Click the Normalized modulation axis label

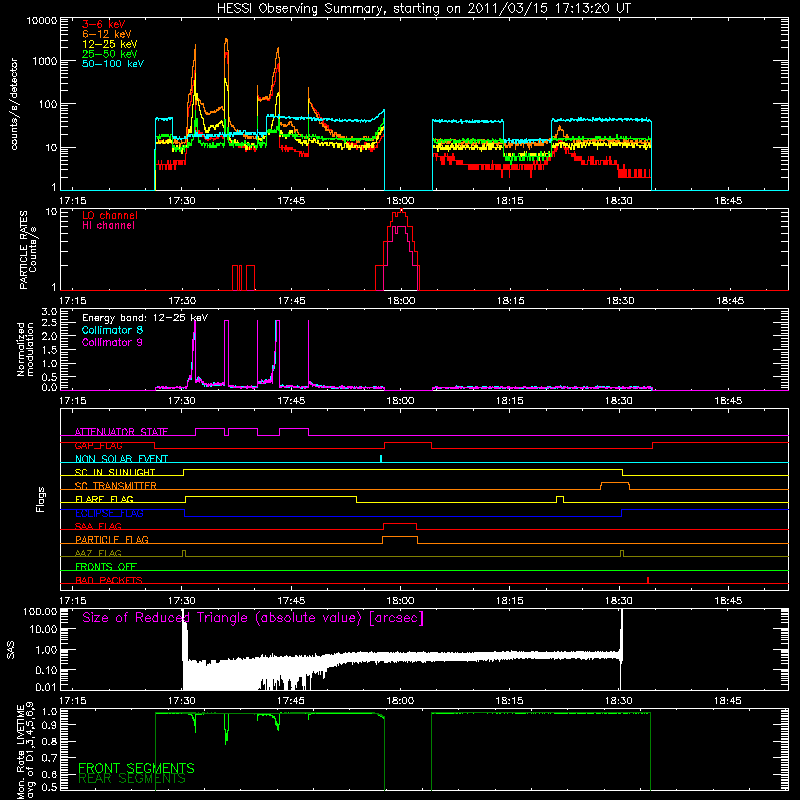[25, 349]
